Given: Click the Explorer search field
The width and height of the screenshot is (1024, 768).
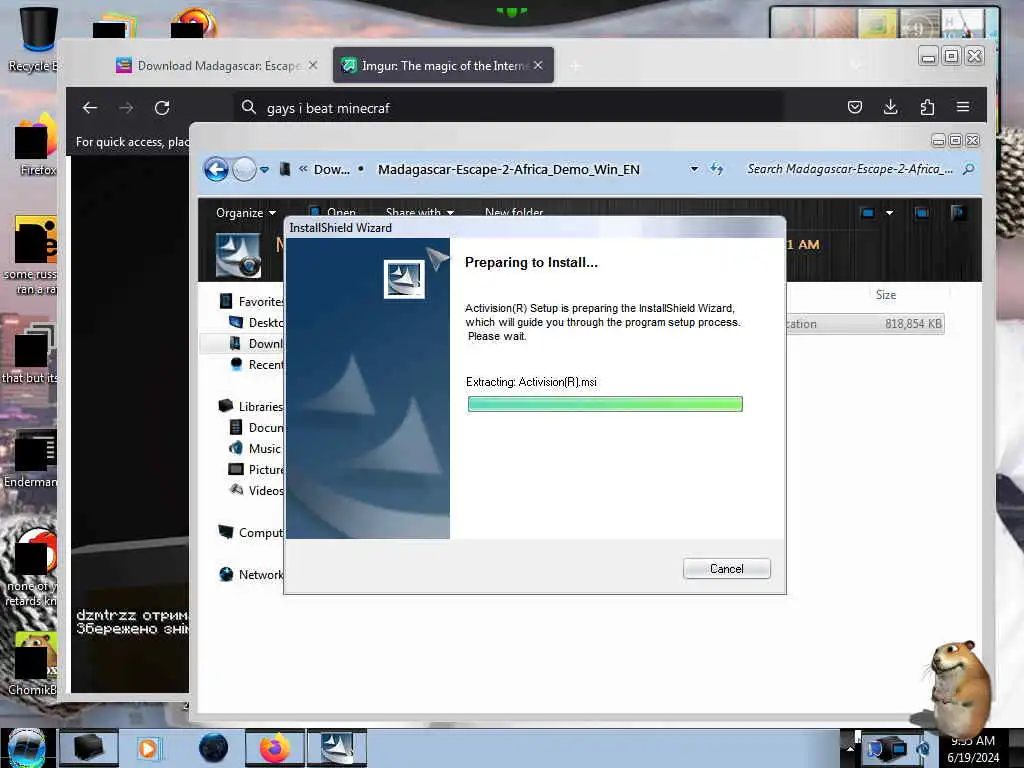Looking at the screenshot, I should [x=850, y=169].
